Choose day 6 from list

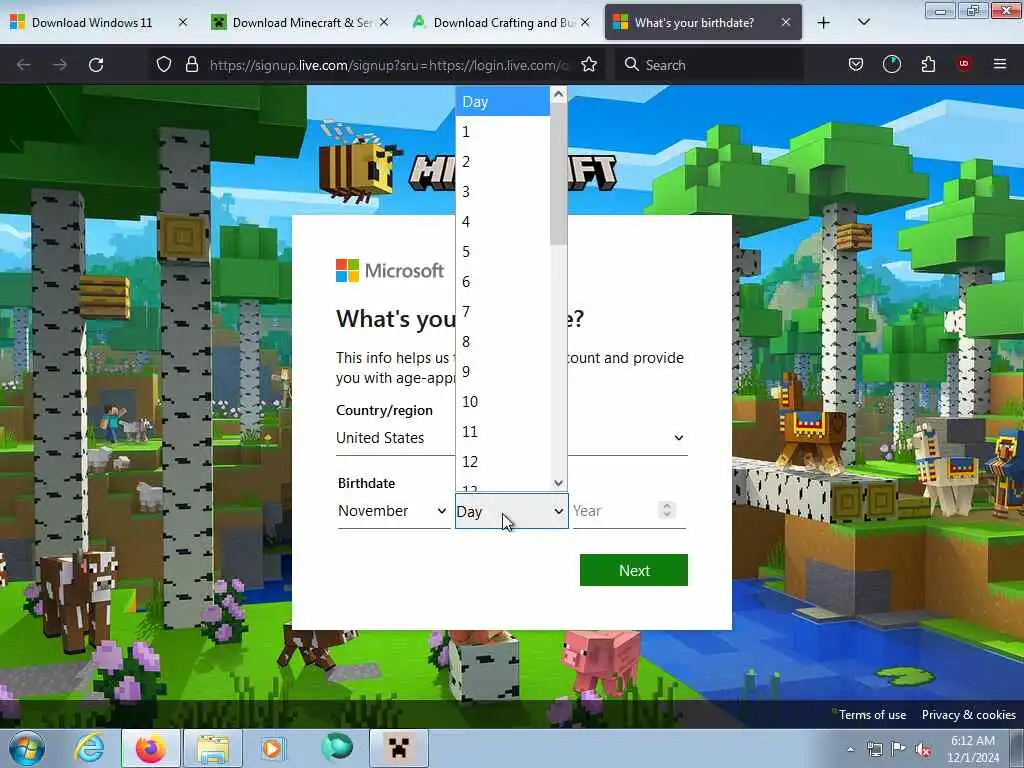(x=503, y=282)
